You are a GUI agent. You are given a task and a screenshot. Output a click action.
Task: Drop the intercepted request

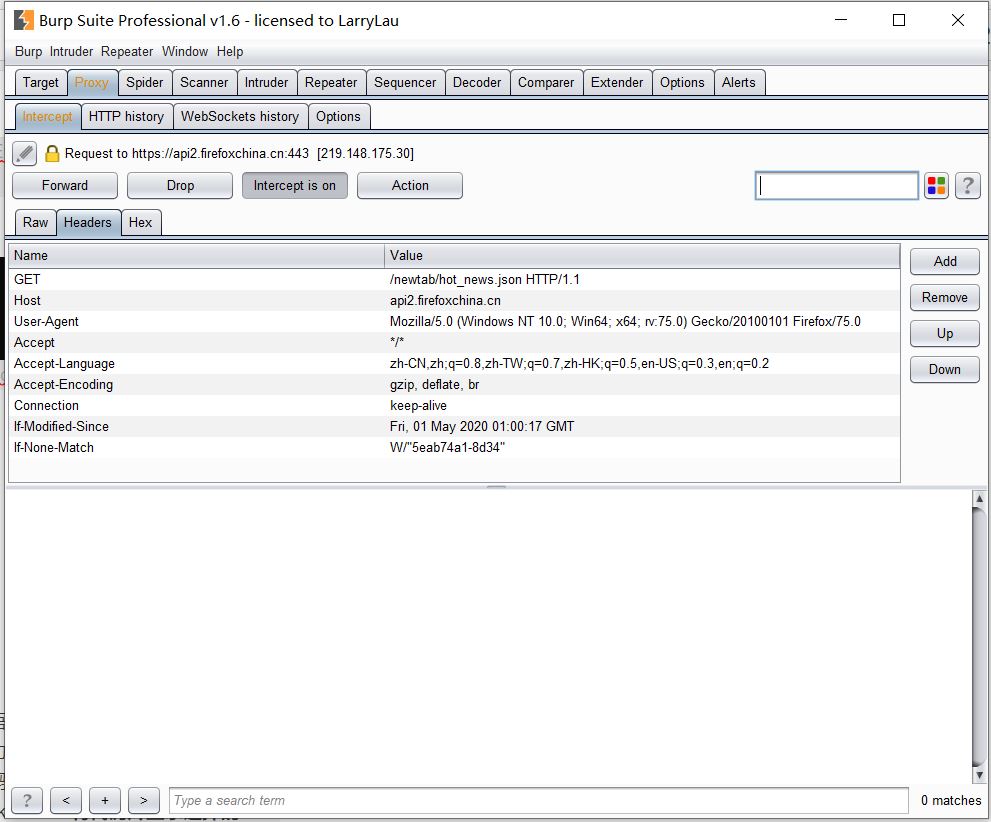pyautogui.click(x=179, y=186)
